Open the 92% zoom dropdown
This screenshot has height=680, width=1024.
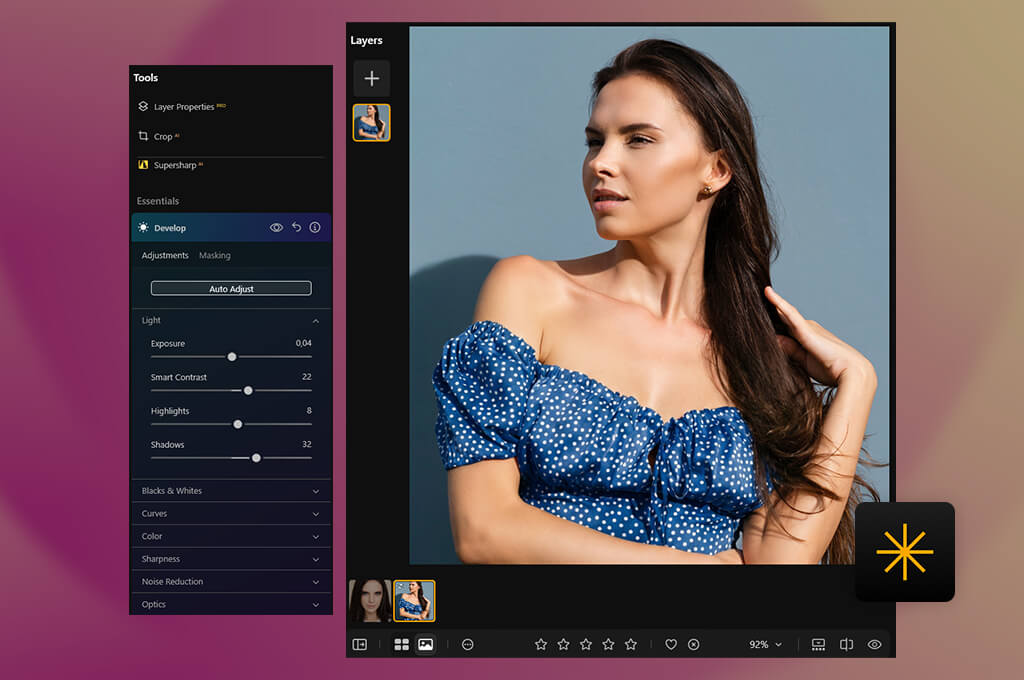(x=765, y=645)
